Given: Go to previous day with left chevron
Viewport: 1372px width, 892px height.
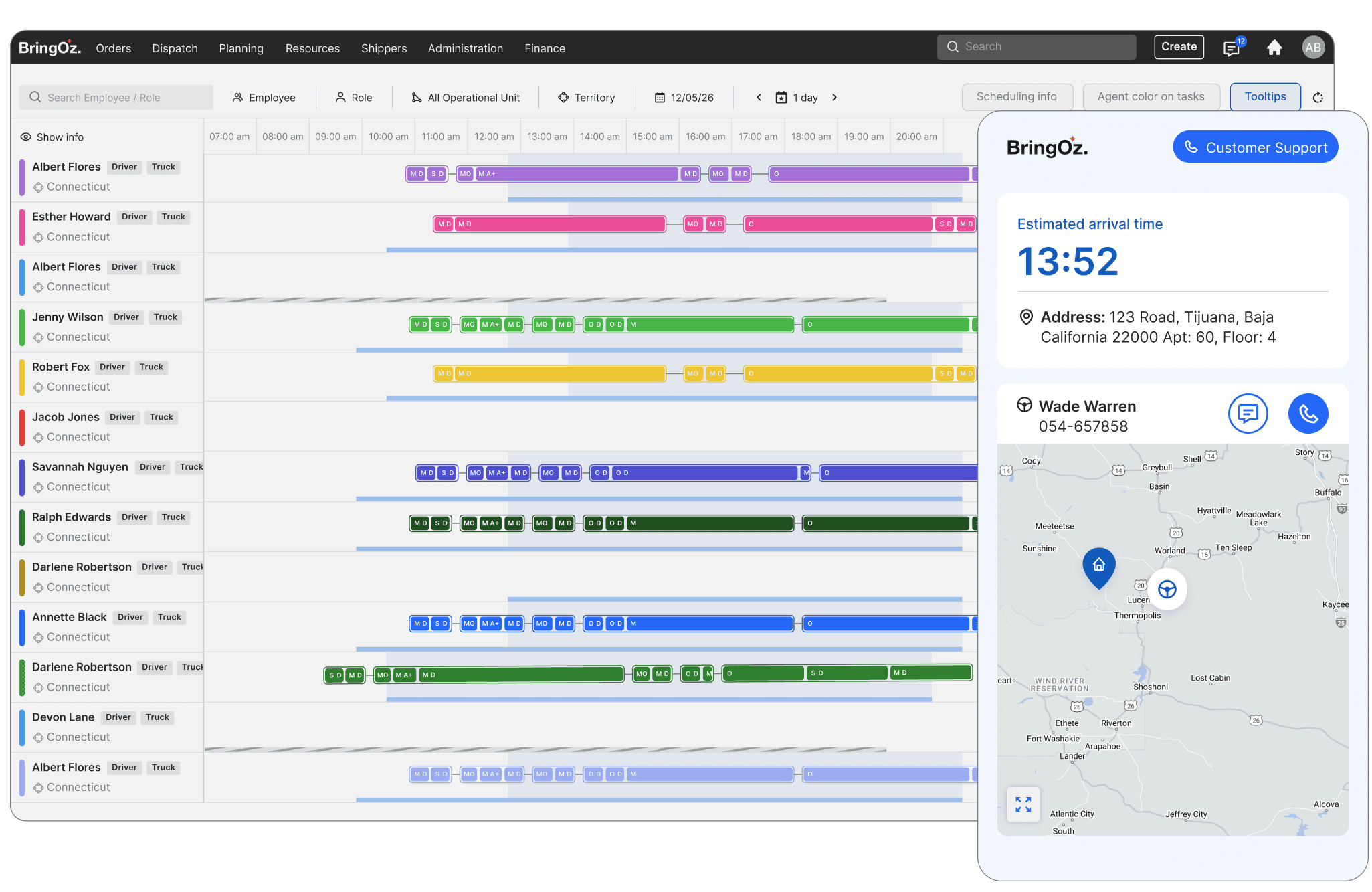Looking at the screenshot, I should coord(759,98).
